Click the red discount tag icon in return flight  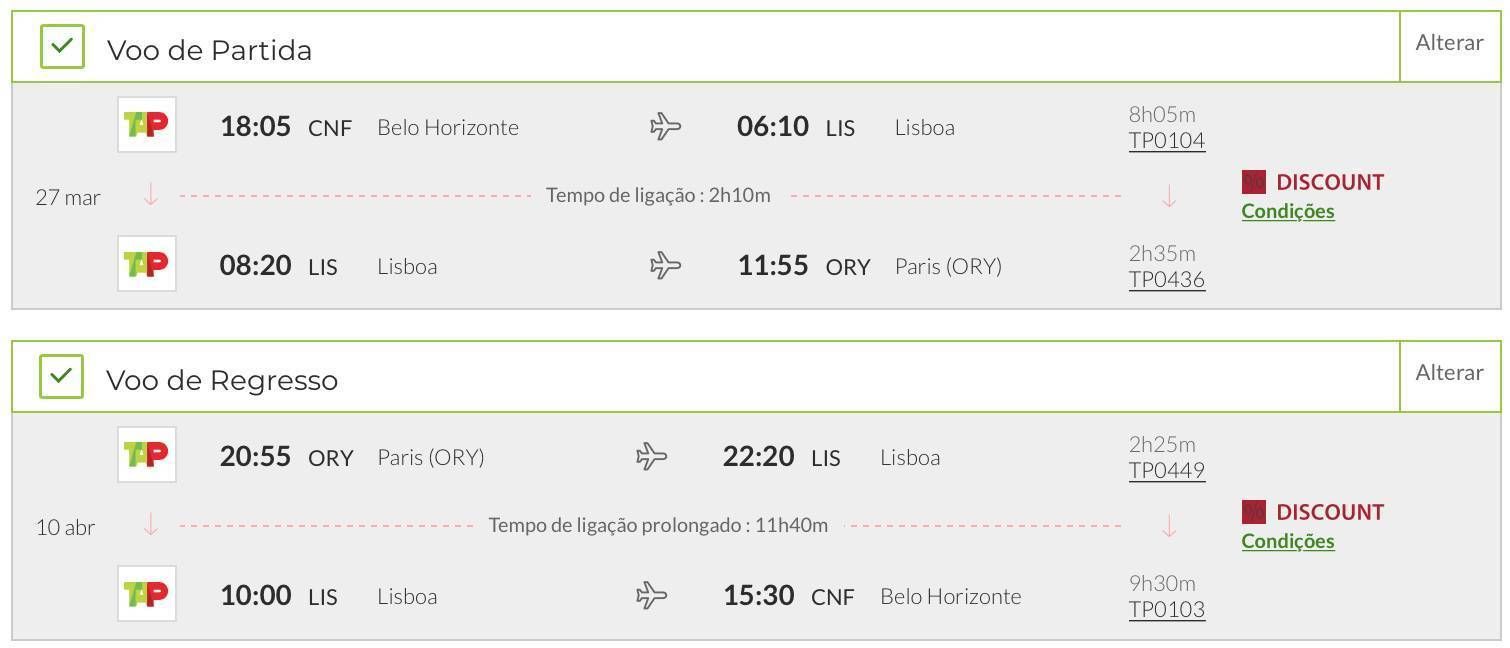(1254, 512)
